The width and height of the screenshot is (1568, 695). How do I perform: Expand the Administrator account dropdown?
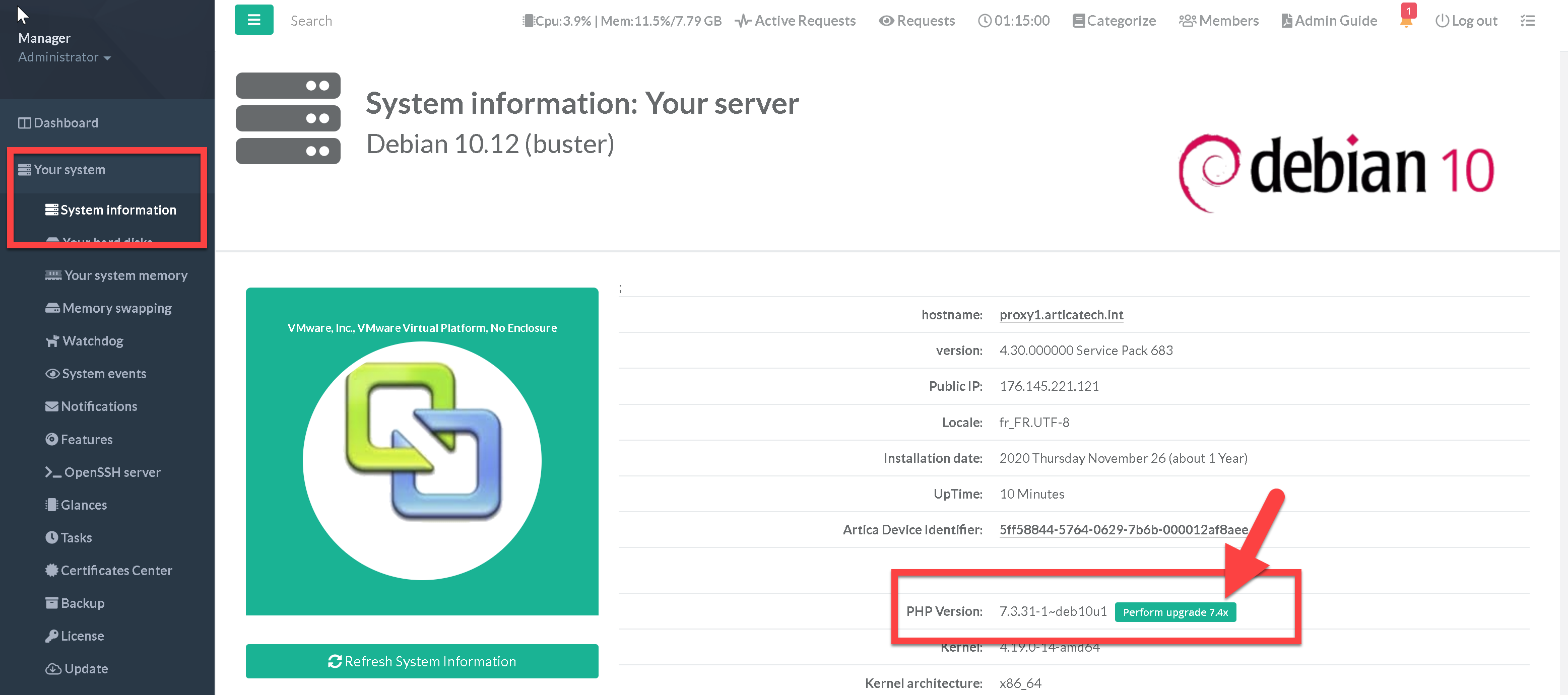(x=64, y=57)
